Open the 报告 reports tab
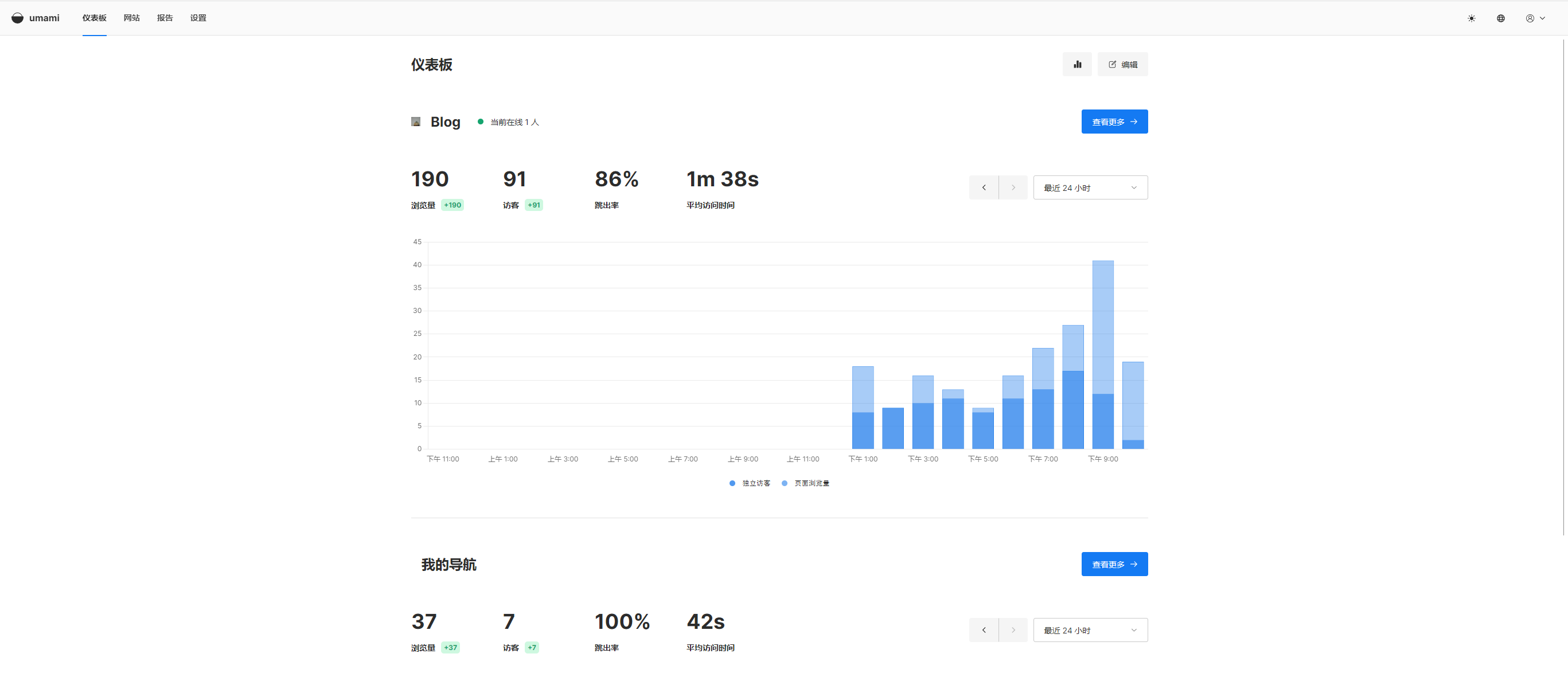Image resolution: width=1568 pixels, height=677 pixels. point(165,18)
